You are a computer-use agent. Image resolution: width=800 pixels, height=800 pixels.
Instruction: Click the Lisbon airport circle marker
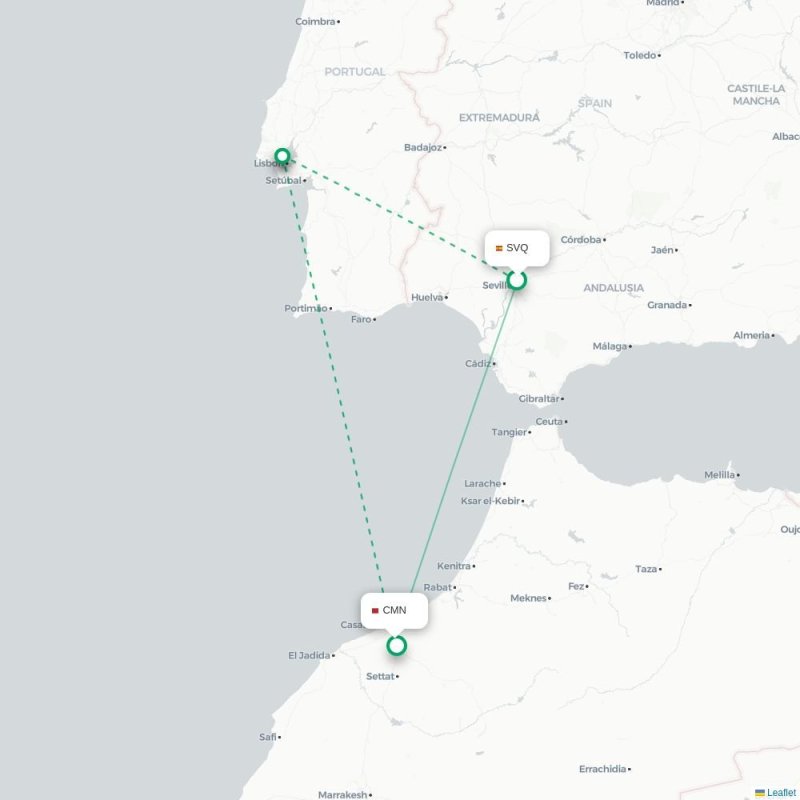[x=282, y=156]
